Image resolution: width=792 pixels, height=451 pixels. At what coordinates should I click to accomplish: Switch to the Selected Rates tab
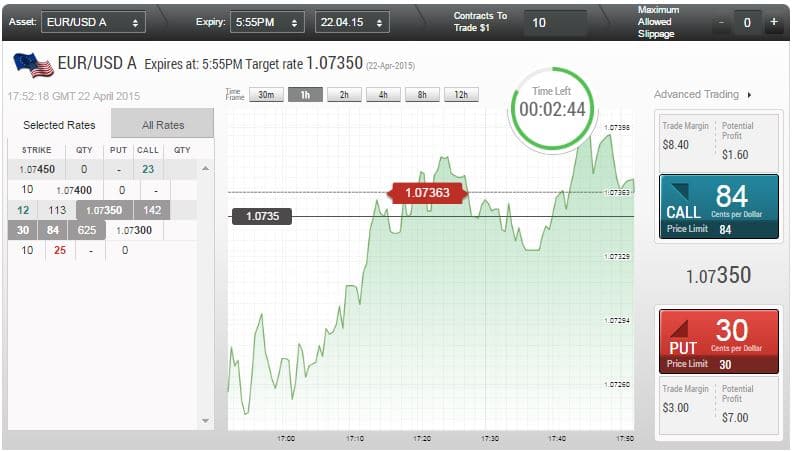[x=58, y=125]
